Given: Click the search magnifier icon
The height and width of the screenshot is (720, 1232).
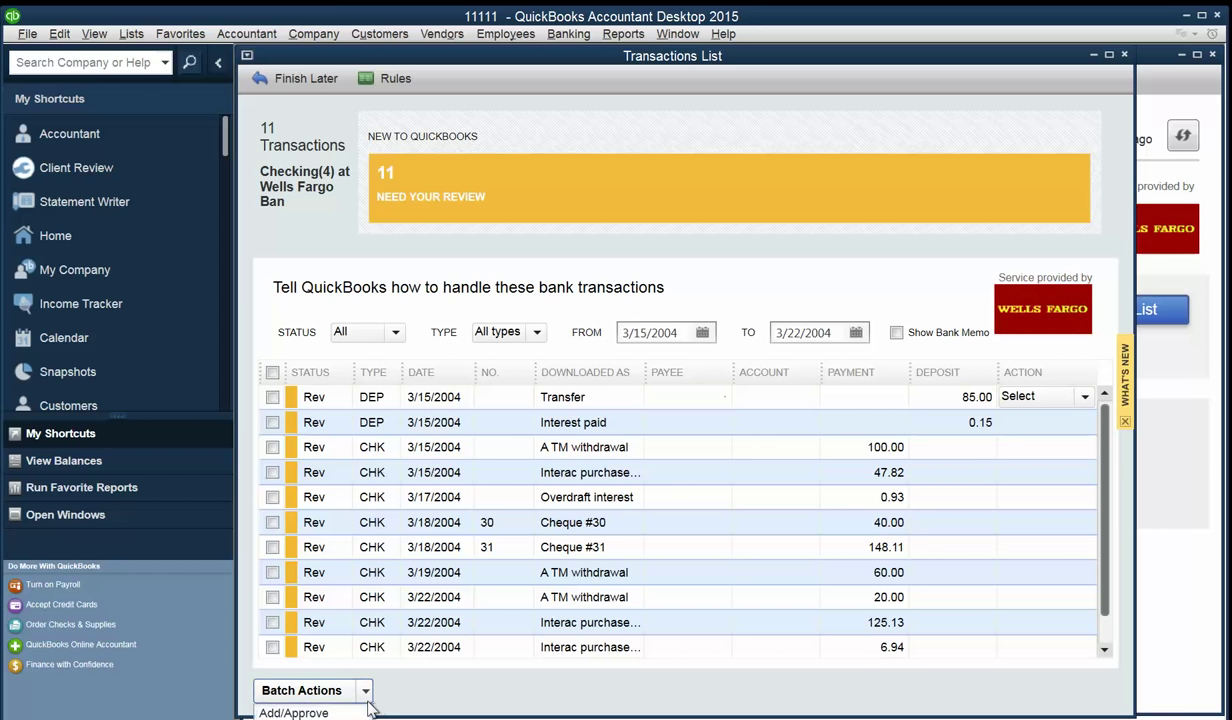Looking at the screenshot, I should tap(190, 62).
